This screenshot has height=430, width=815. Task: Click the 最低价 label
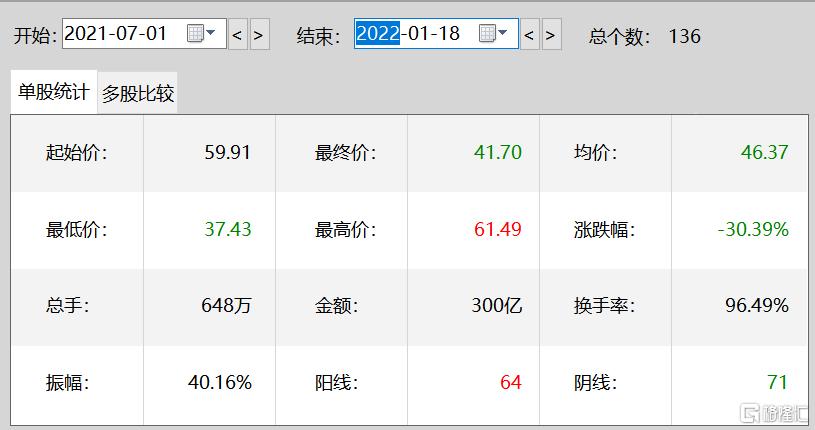pyautogui.click(x=76, y=229)
